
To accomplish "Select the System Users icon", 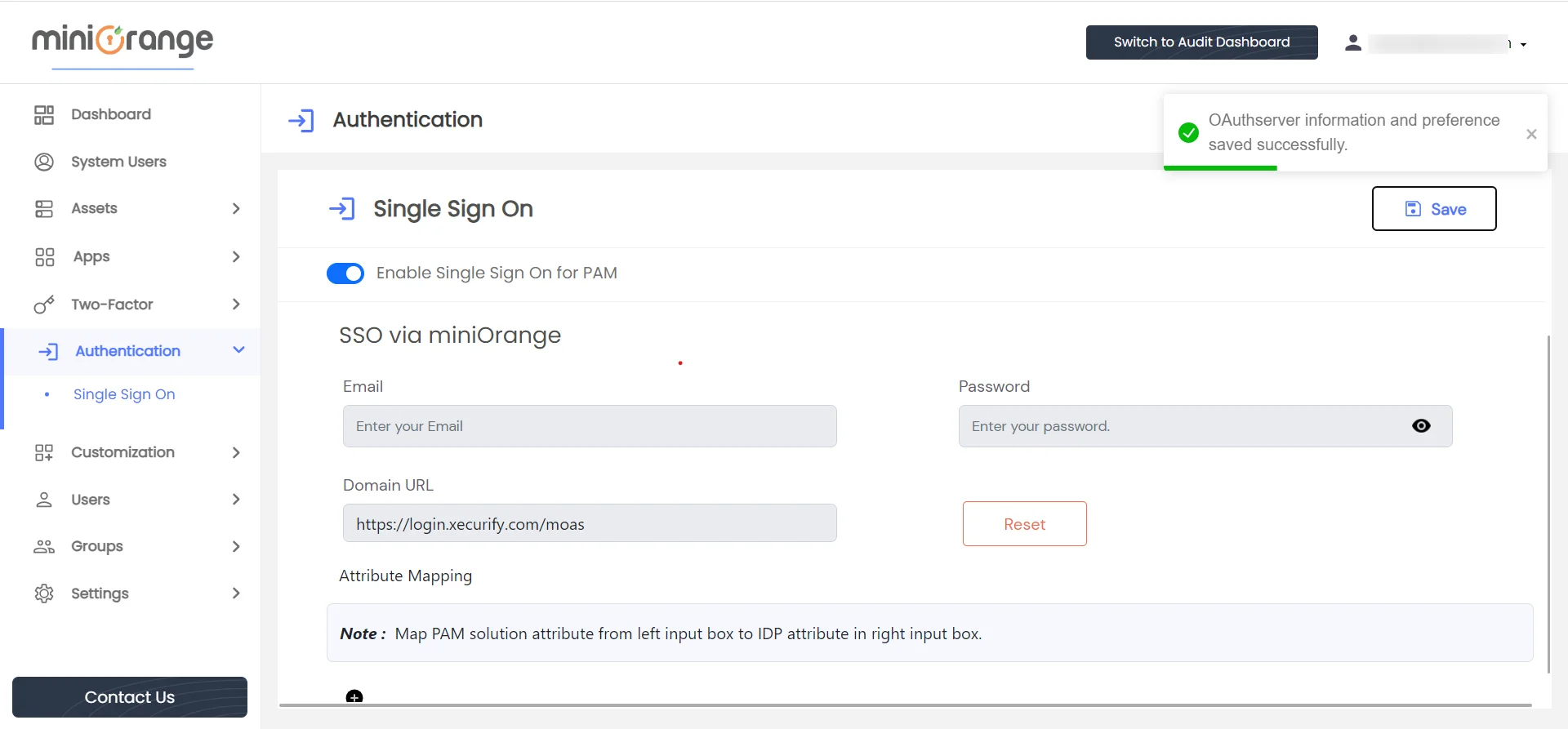I will coord(45,162).
